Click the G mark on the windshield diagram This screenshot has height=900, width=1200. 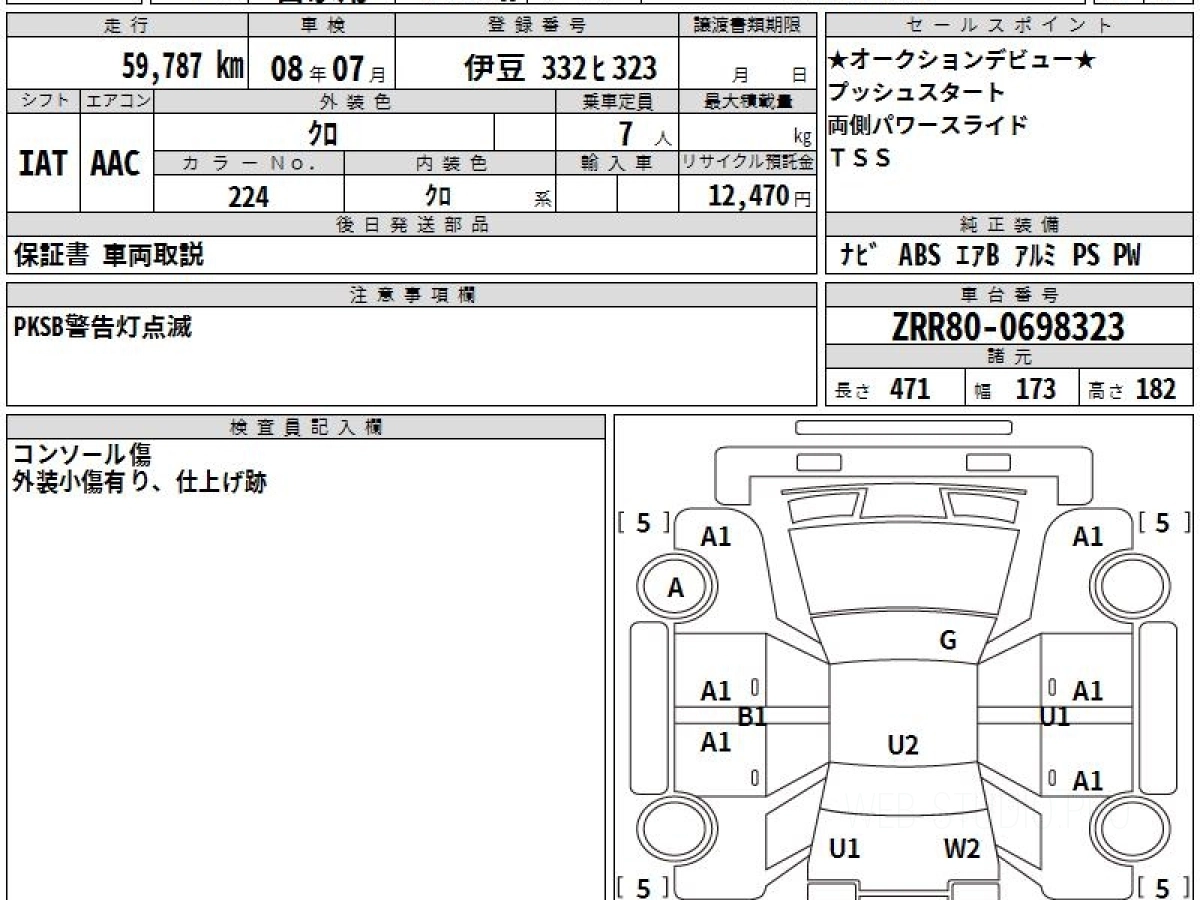(x=948, y=641)
